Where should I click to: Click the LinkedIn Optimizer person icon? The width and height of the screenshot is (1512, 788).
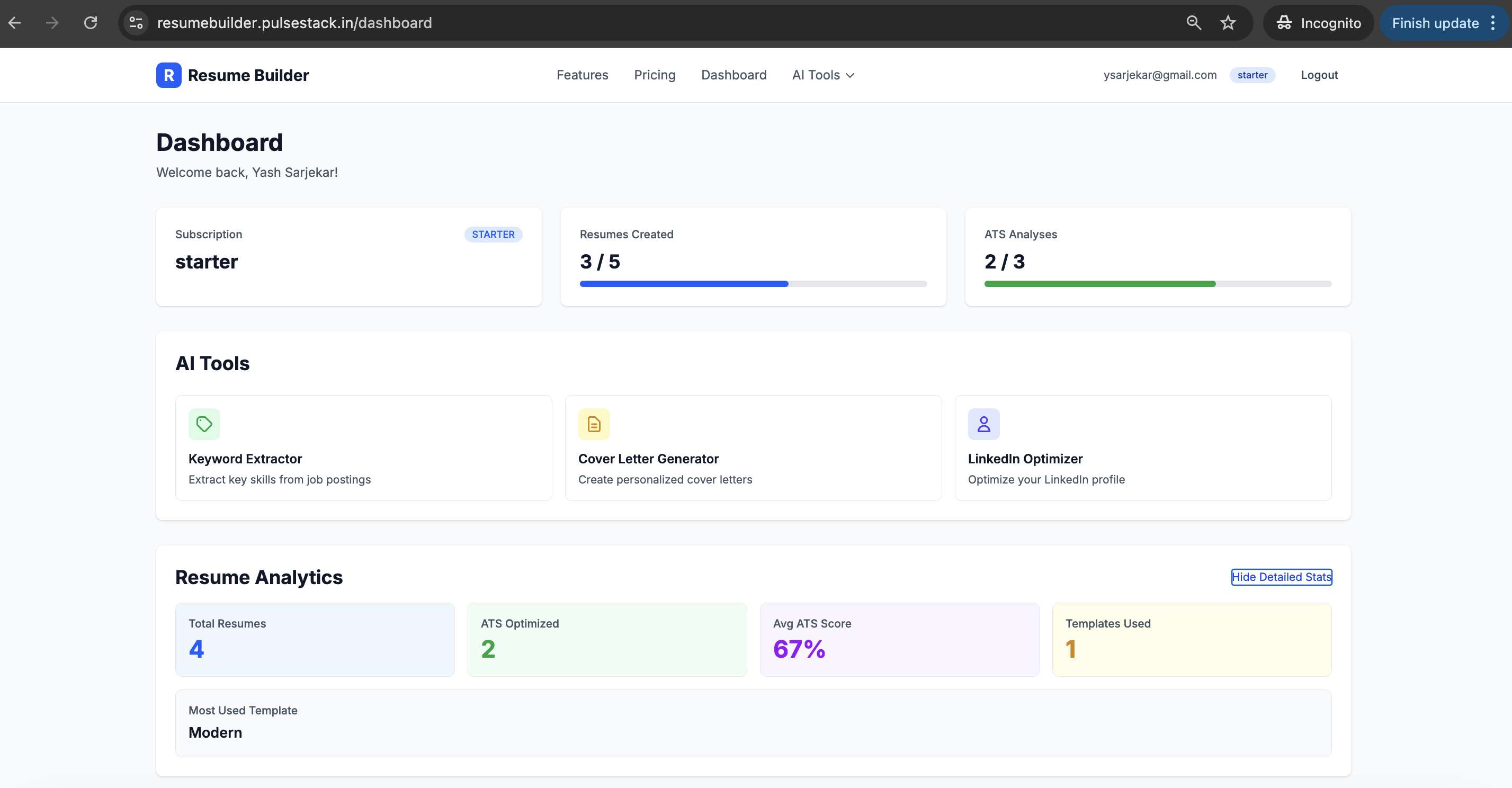(x=983, y=424)
